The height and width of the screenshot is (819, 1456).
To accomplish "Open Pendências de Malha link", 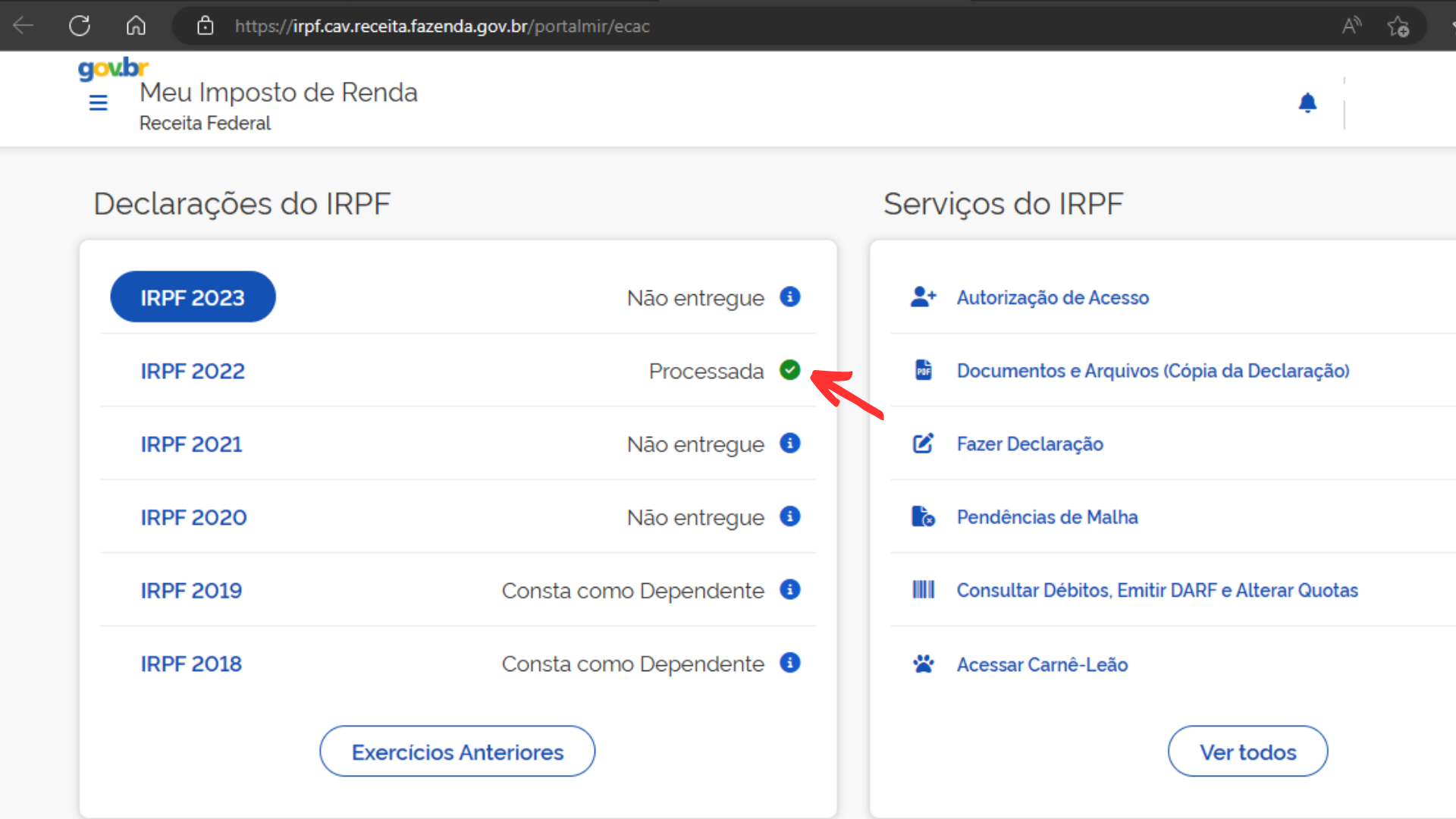I will 1047,517.
